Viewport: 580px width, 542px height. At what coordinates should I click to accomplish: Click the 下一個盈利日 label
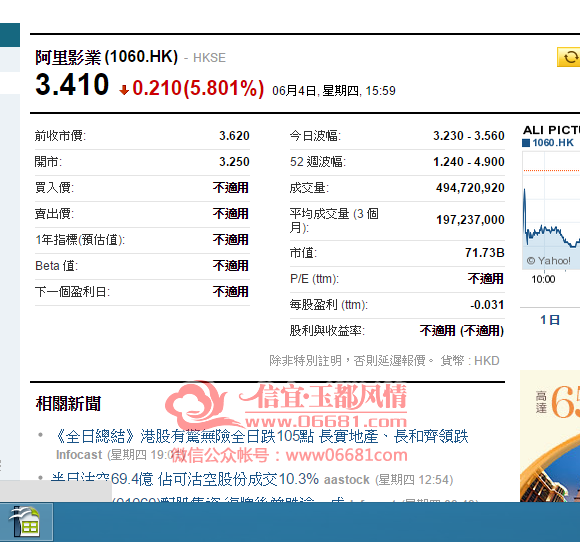click(x=72, y=292)
